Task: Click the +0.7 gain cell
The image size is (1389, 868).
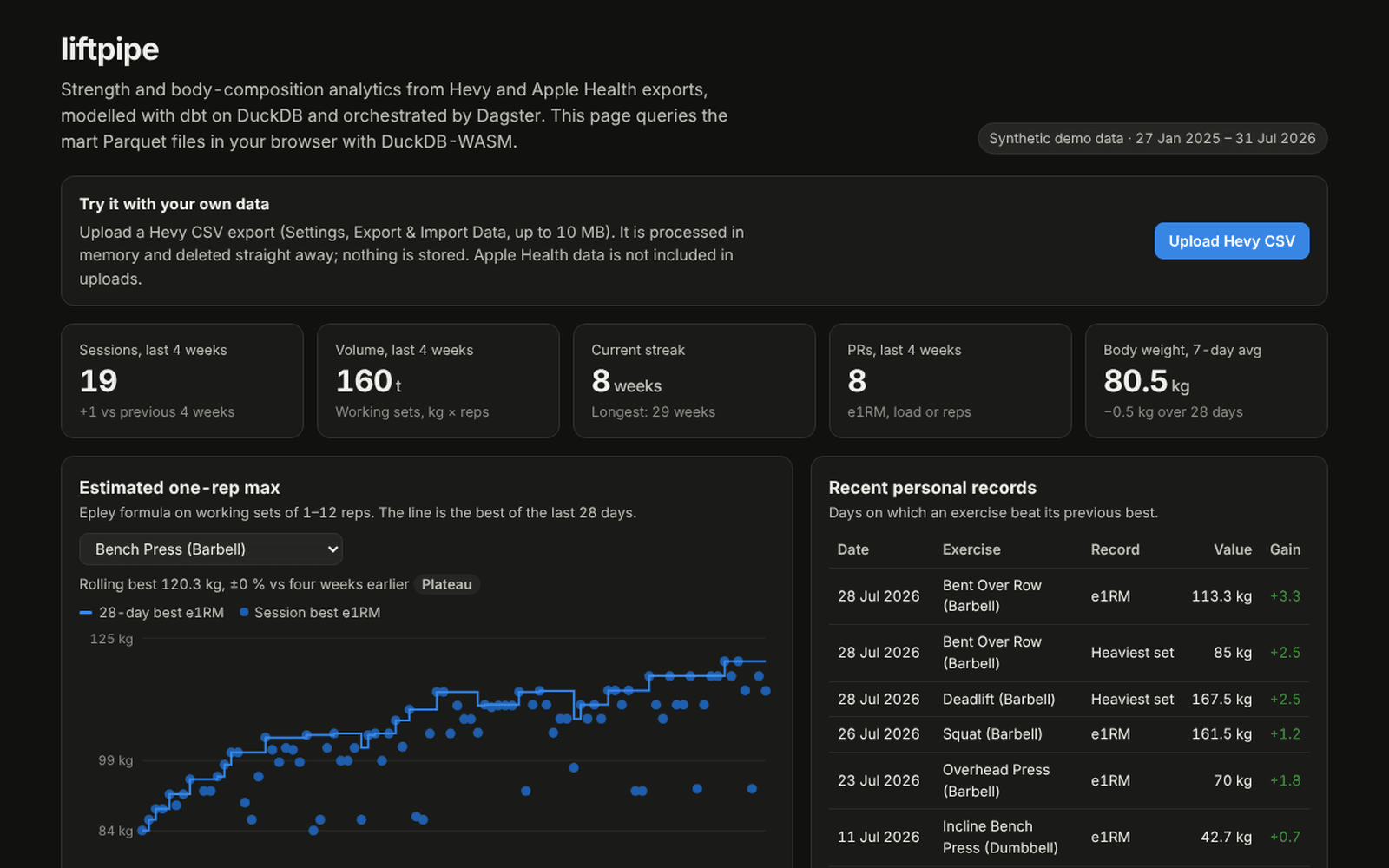Action: coord(1285,838)
